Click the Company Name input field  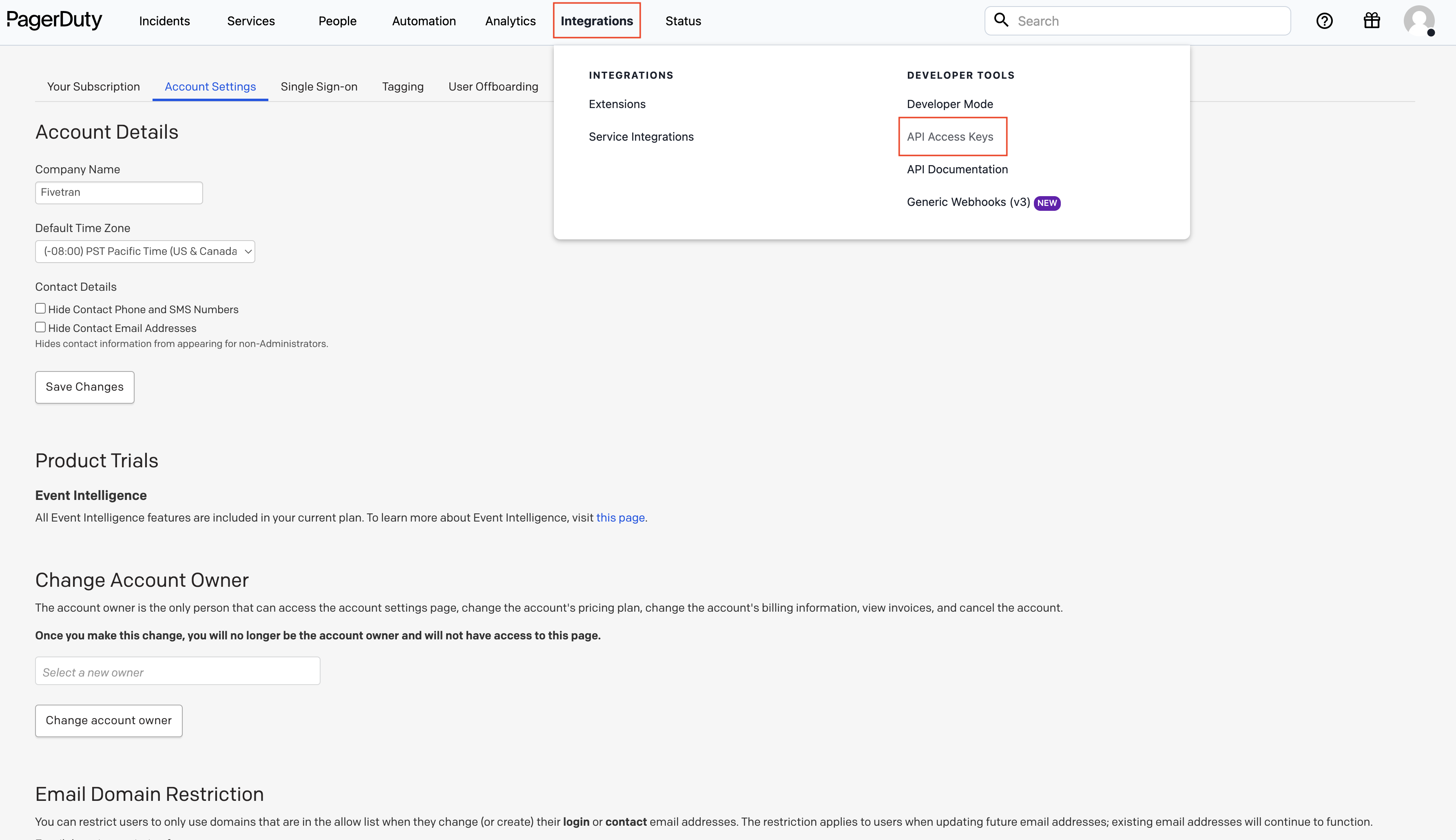pos(119,192)
